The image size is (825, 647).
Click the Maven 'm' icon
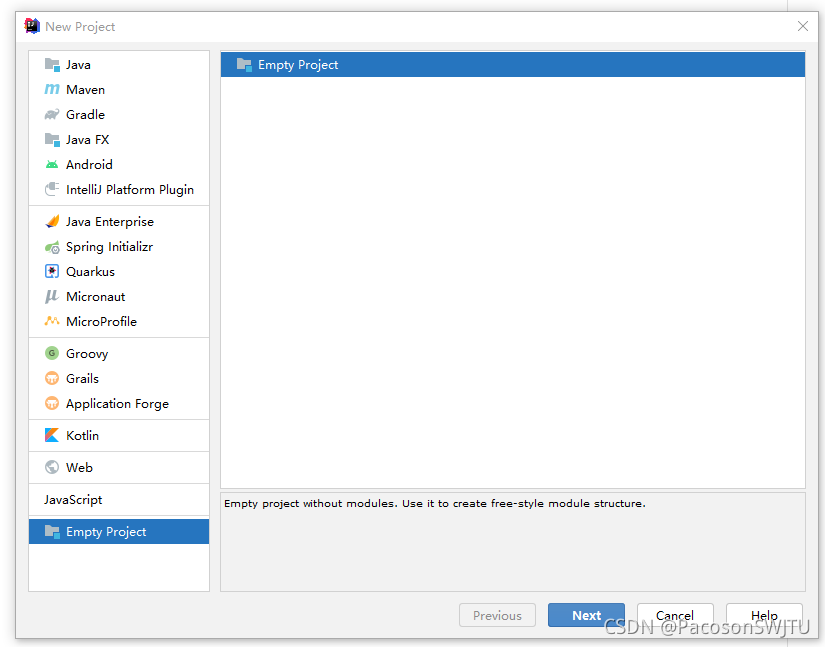pyautogui.click(x=52, y=89)
